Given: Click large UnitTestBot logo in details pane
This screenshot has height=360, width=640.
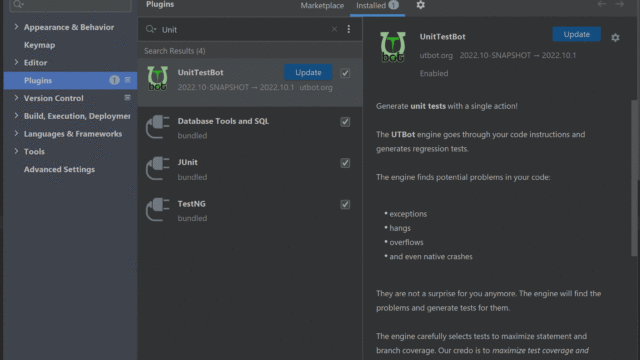Looking at the screenshot, I should tap(393, 47).
